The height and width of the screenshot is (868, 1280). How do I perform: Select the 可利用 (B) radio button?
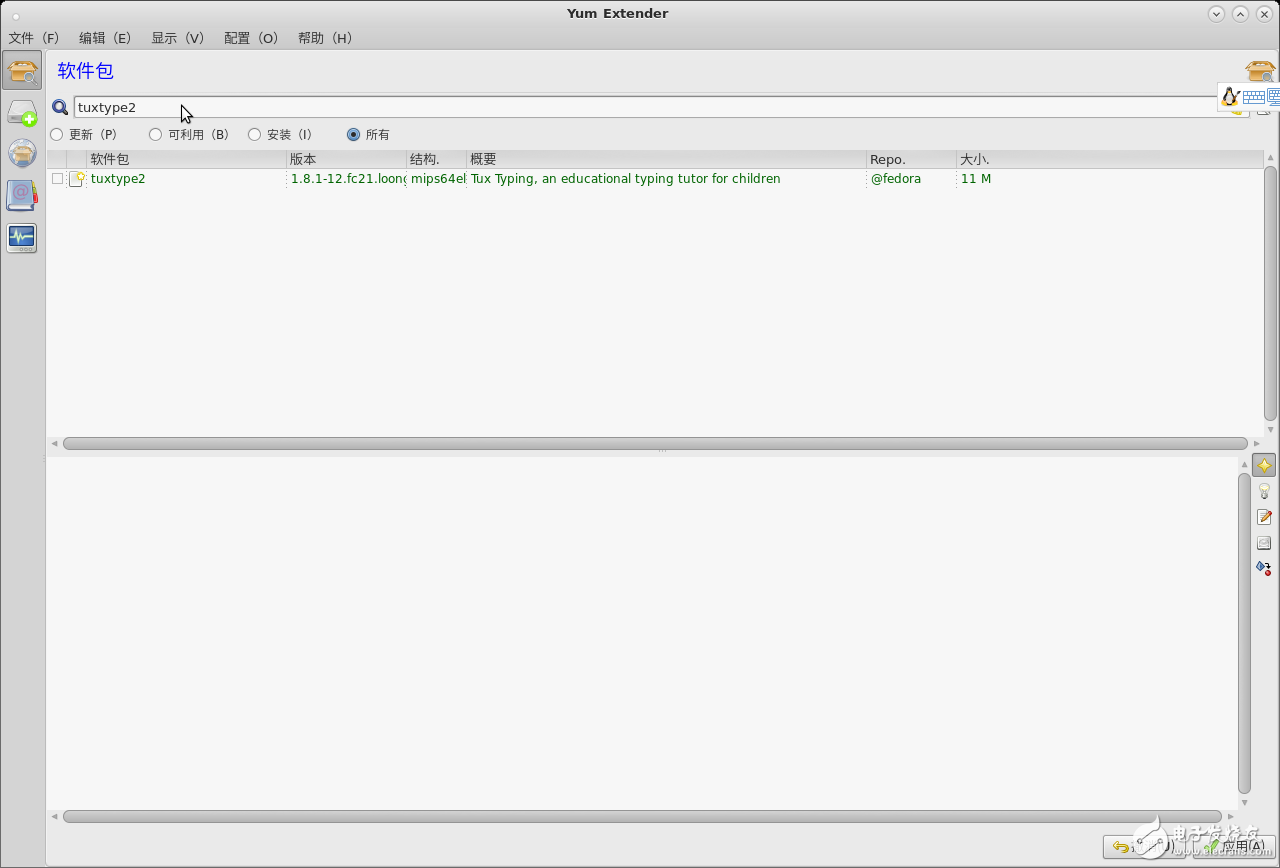156,134
